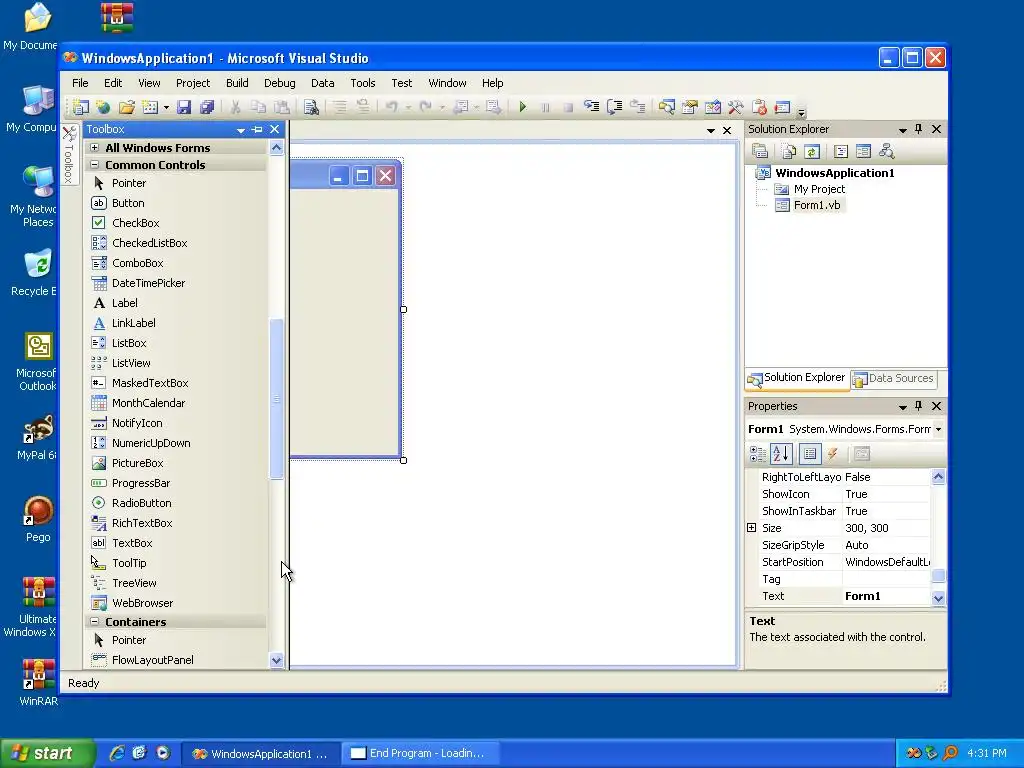Click End Program taskbar button
The width and height of the screenshot is (1024, 768).
[x=421, y=754]
